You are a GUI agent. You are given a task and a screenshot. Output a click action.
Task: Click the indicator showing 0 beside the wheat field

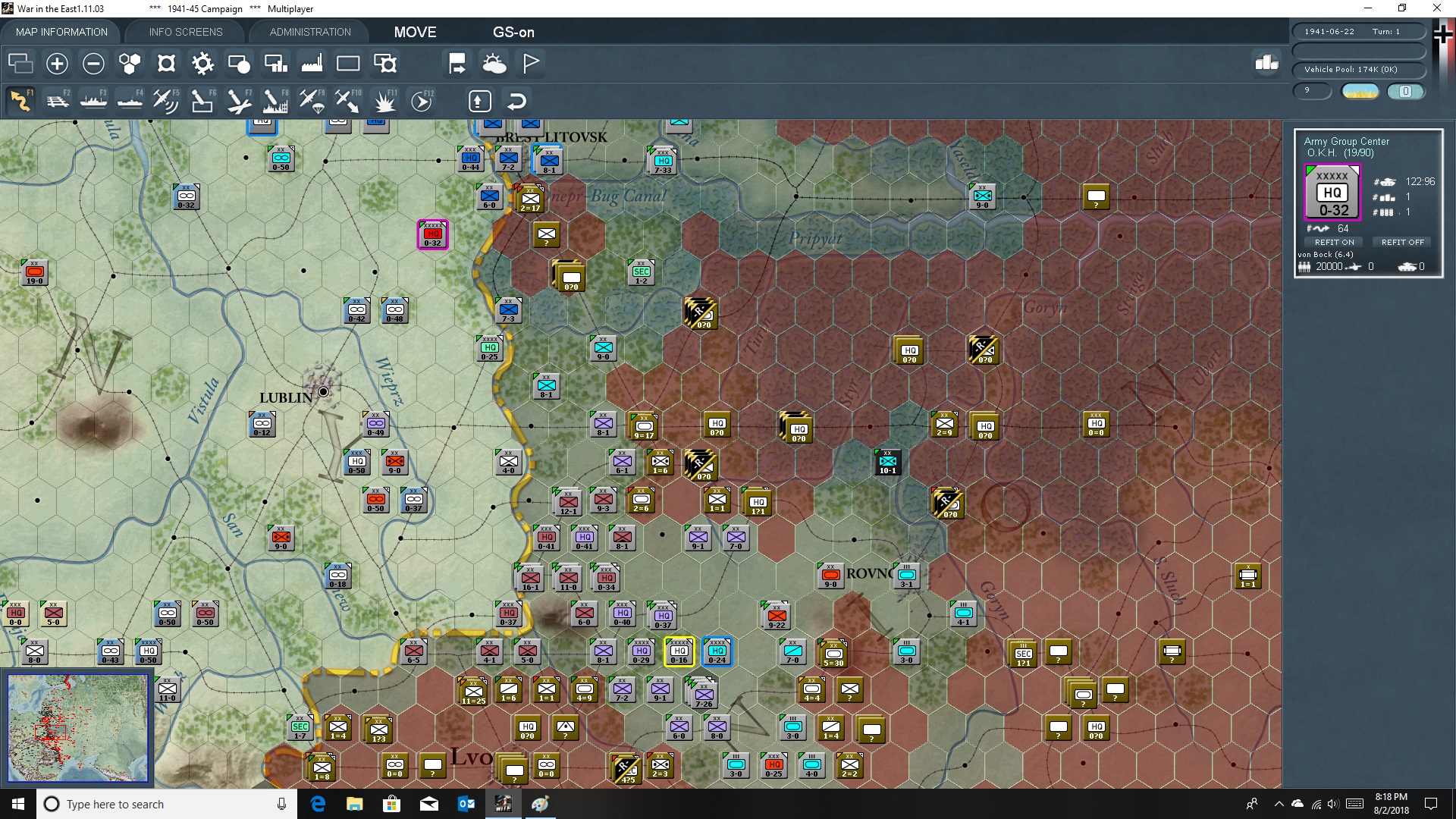coord(1405,92)
